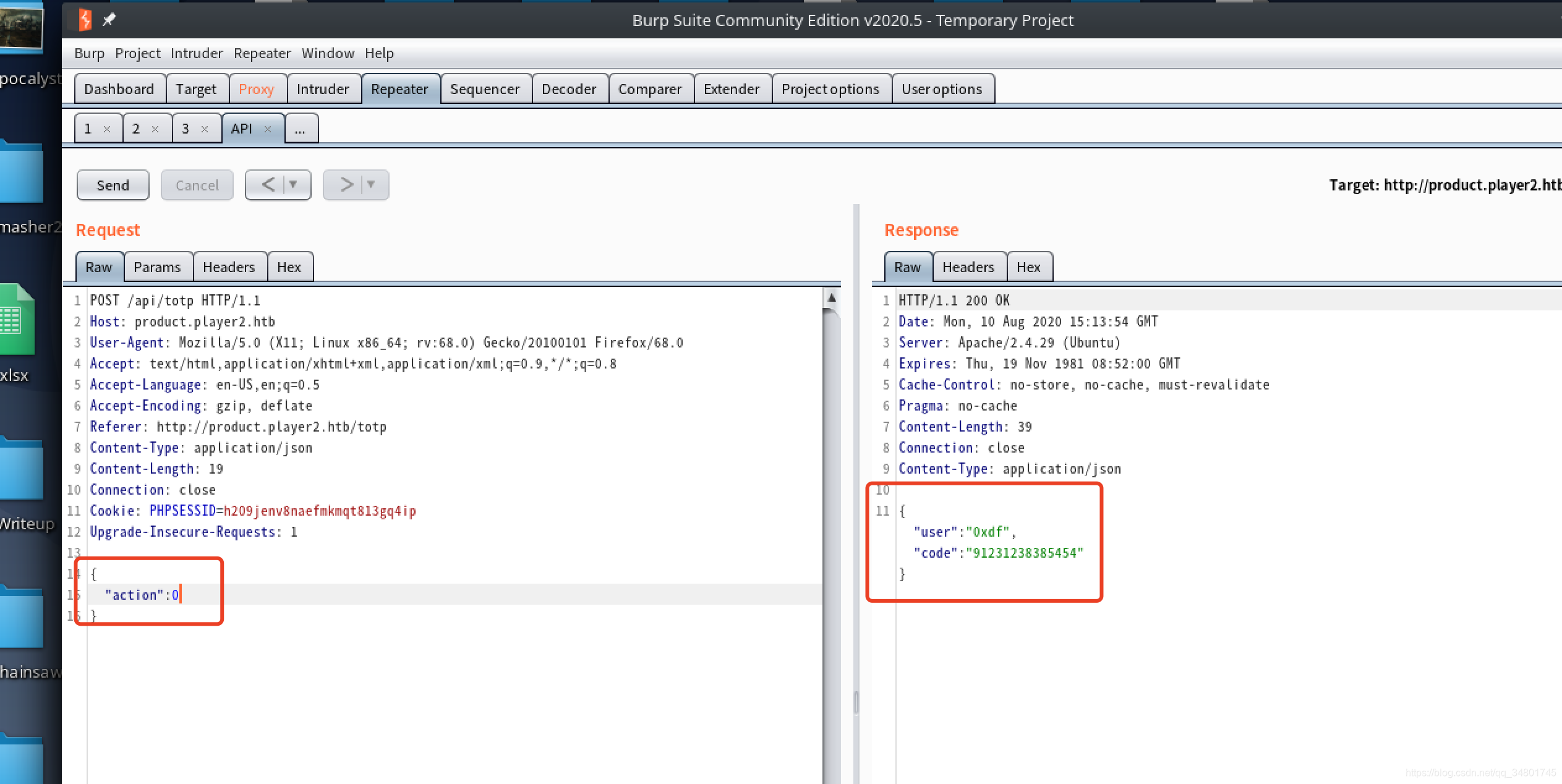The width and height of the screenshot is (1562, 784).
Task: Open the Decoder tool tab
Action: [x=568, y=89]
